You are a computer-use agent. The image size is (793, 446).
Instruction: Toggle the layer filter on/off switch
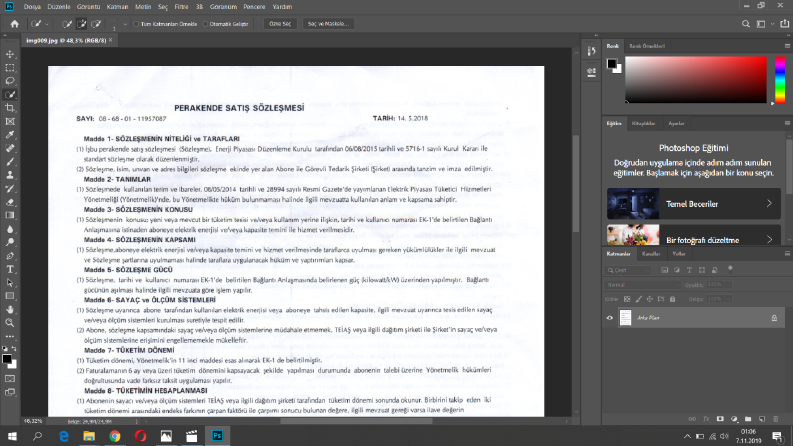(730, 269)
